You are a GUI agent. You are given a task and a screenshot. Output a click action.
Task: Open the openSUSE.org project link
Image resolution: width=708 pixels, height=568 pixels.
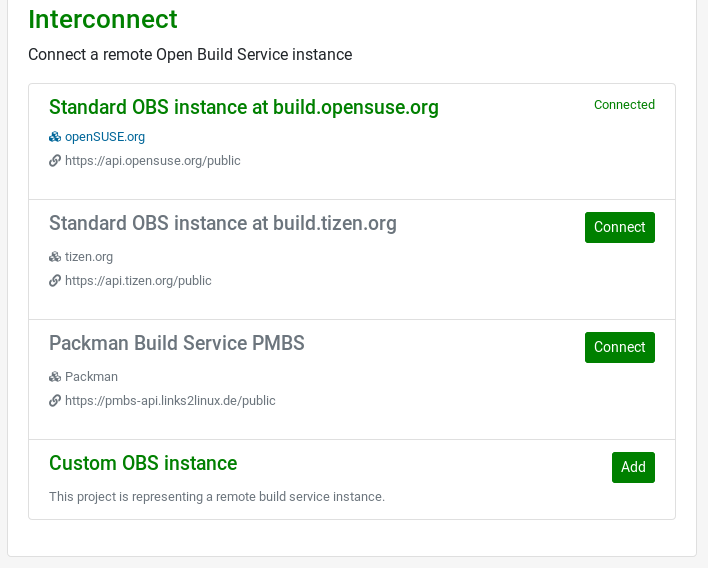tap(105, 137)
